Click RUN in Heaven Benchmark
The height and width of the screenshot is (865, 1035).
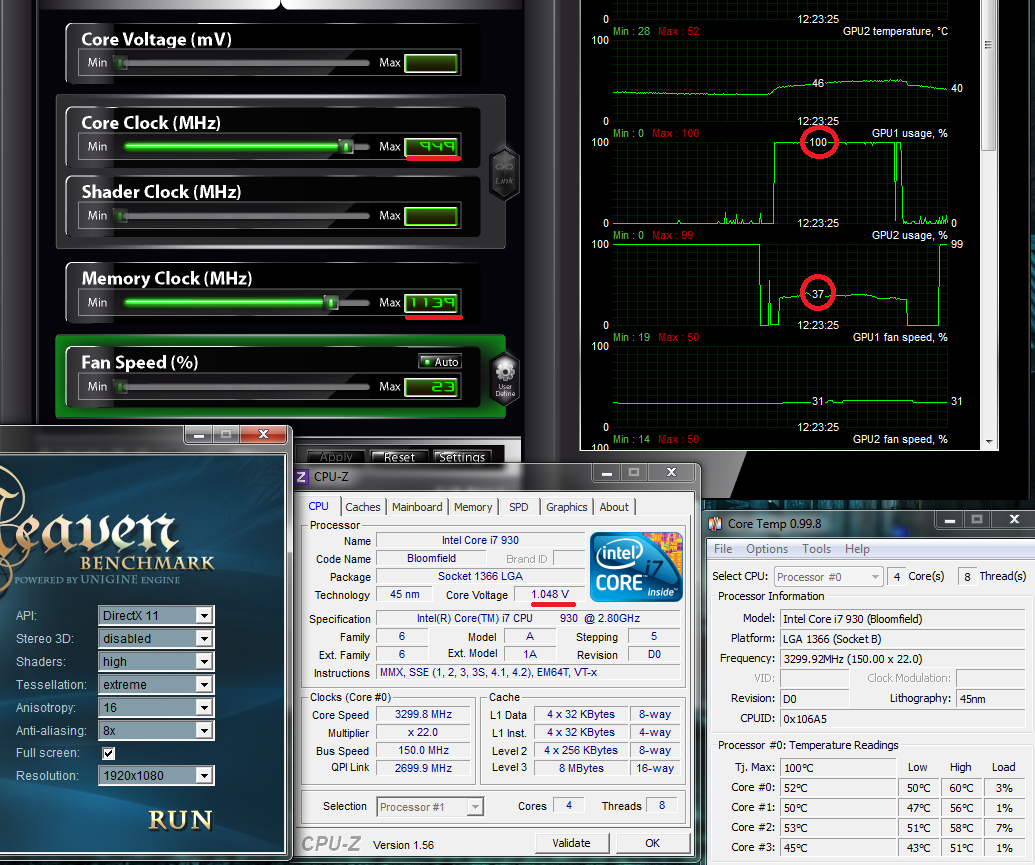[x=180, y=820]
